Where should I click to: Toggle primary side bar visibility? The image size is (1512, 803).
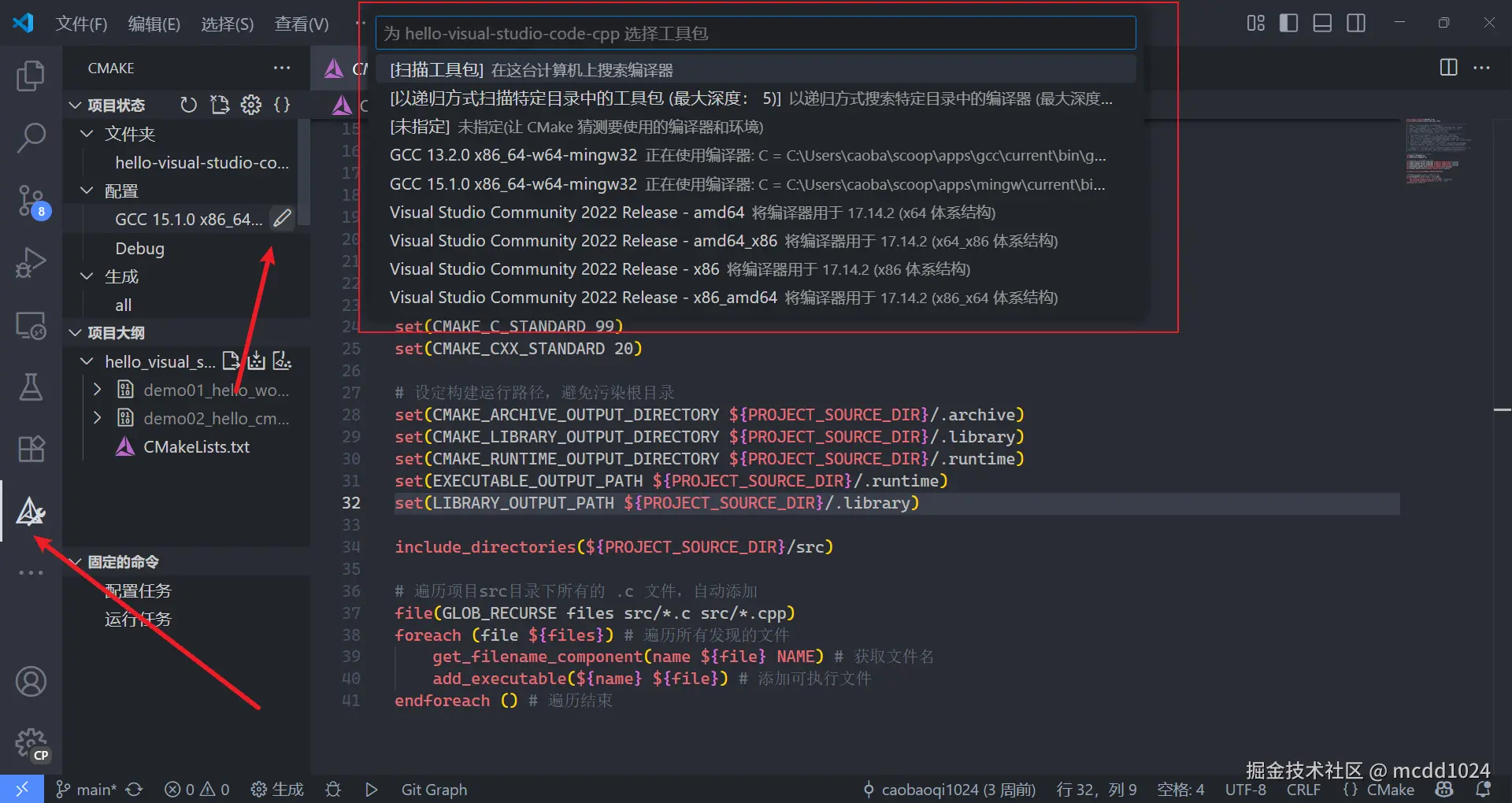[1289, 23]
